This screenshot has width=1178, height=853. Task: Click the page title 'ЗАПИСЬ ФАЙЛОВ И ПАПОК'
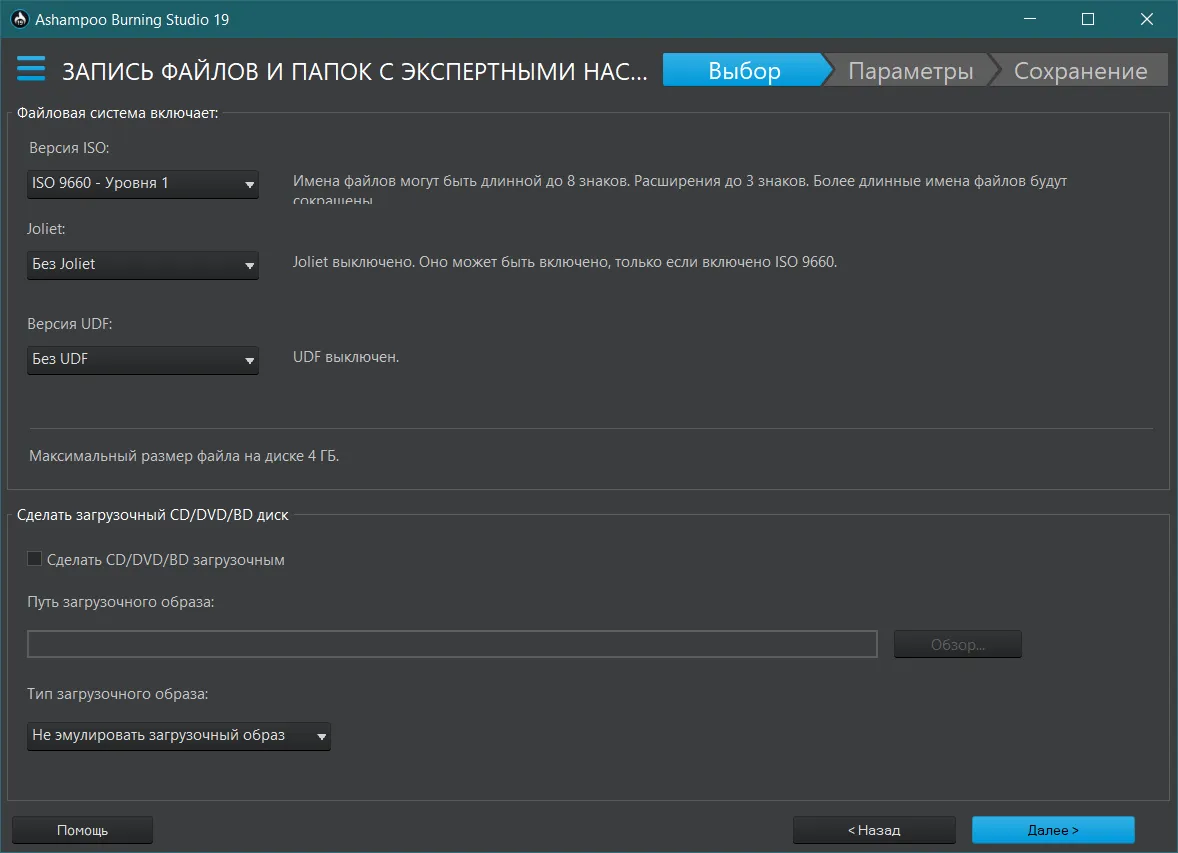pyautogui.click(x=354, y=71)
